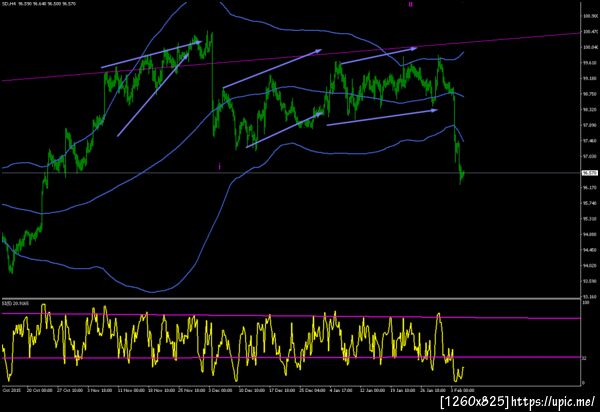Viewport: 600px width, 412px height.
Task: Click the '4 Jan 17:00' date label
Action: click(341, 391)
